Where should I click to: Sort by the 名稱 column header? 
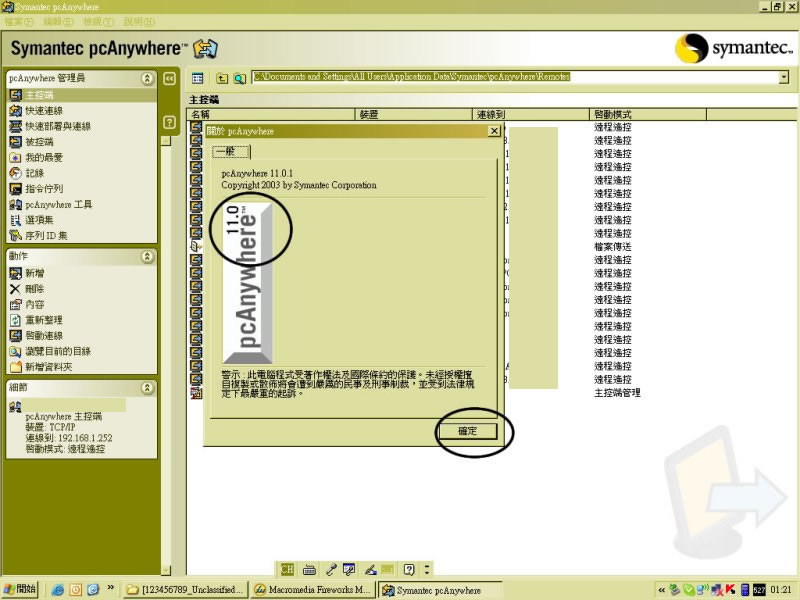click(x=271, y=114)
